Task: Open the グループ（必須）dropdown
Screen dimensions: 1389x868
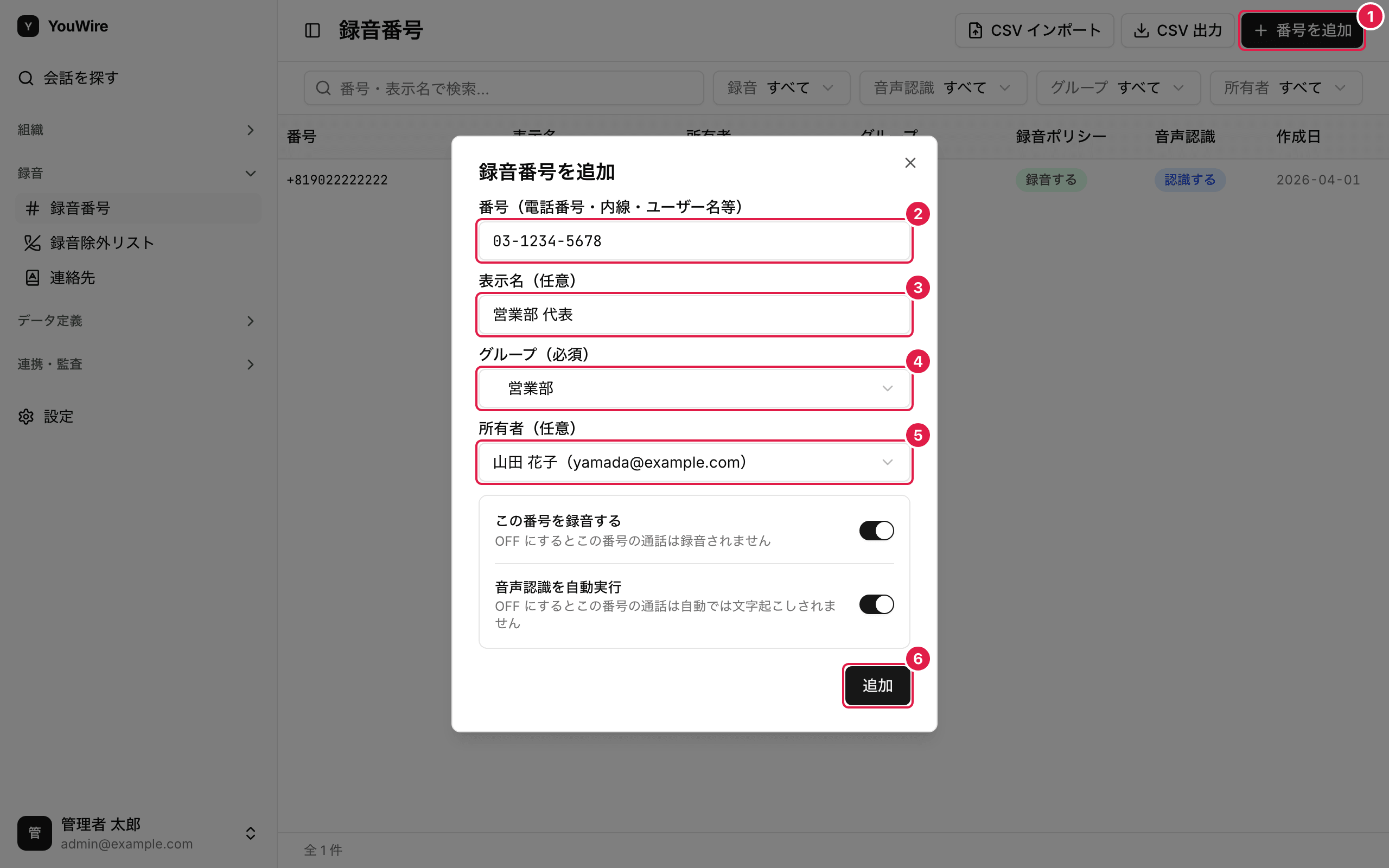Action: pos(694,388)
